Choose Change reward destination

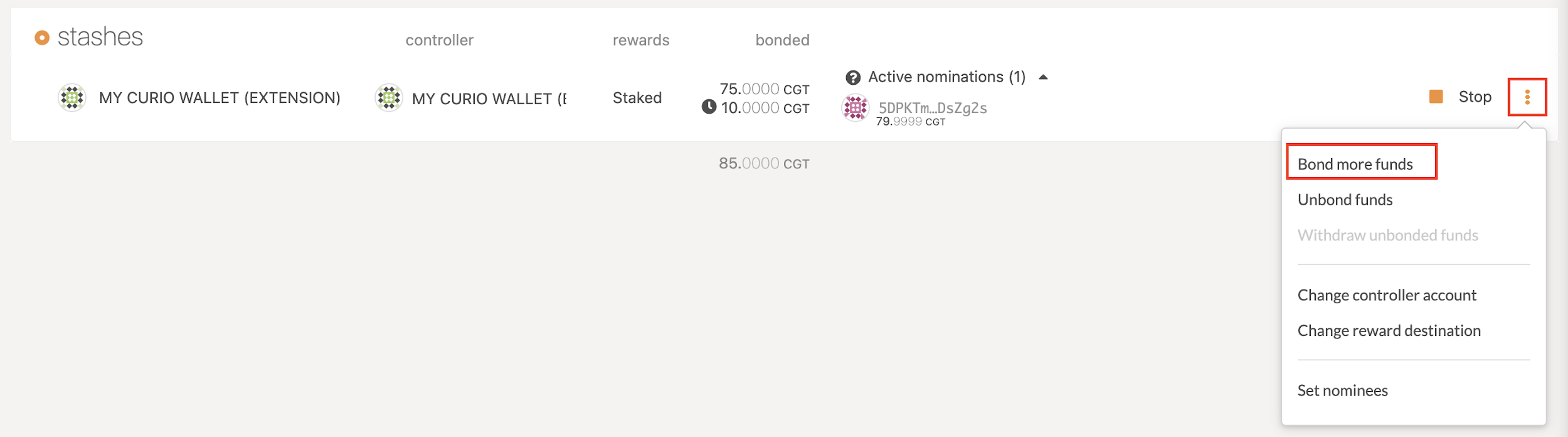(x=1389, y=331)
